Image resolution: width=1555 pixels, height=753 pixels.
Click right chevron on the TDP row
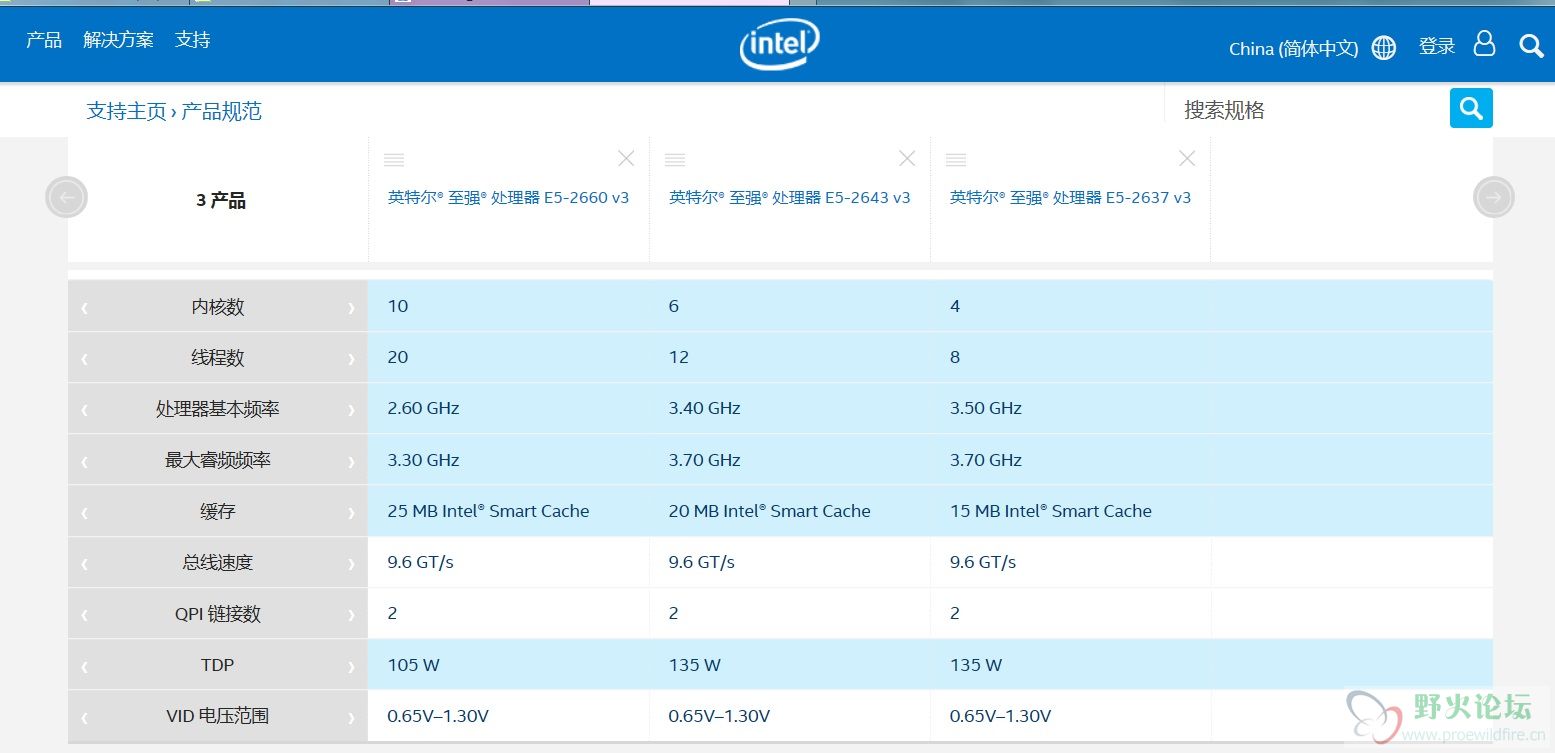tap(351, 667)
